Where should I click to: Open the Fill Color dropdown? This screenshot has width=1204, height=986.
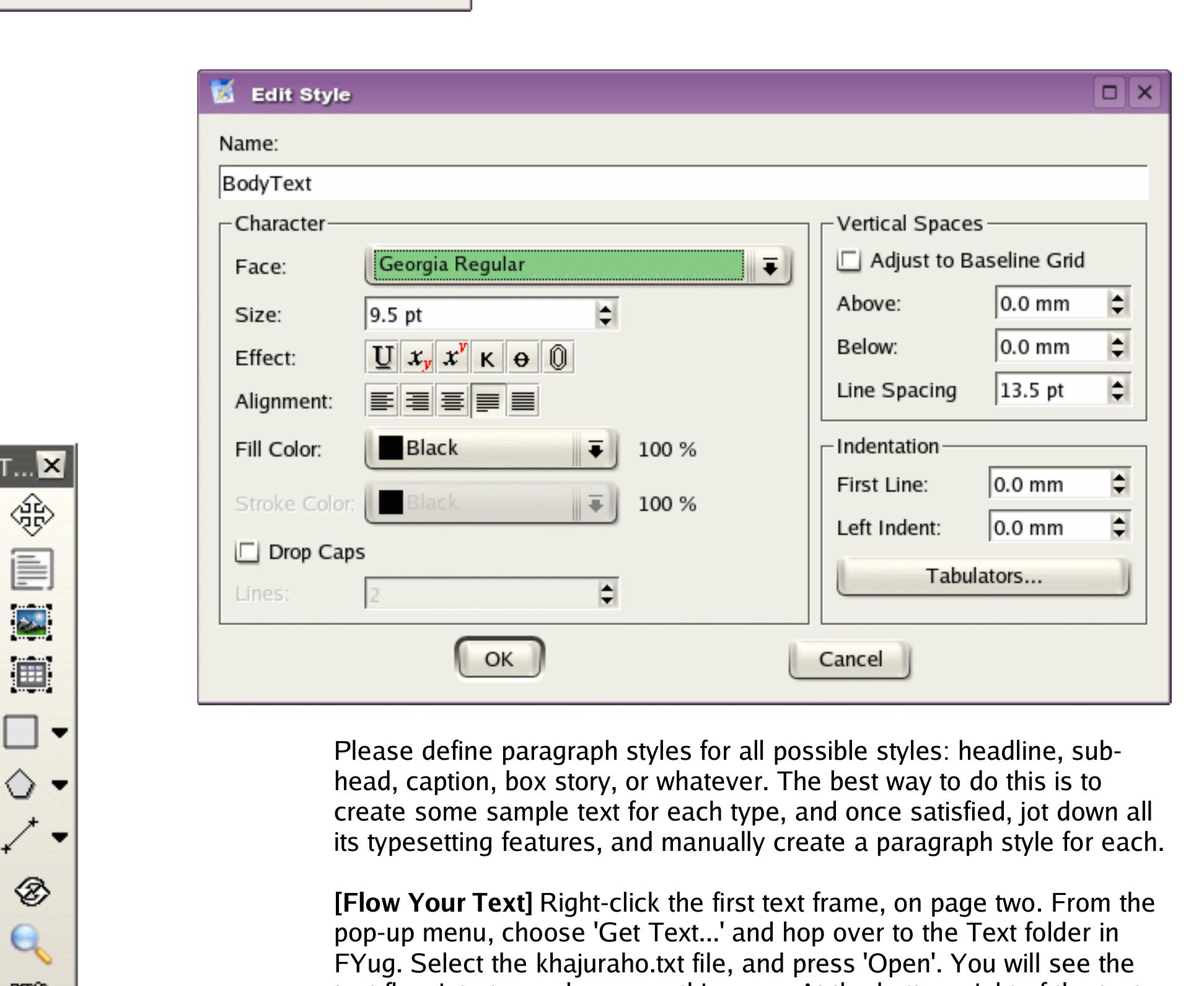pyautogui.click(x=595, y=449)
